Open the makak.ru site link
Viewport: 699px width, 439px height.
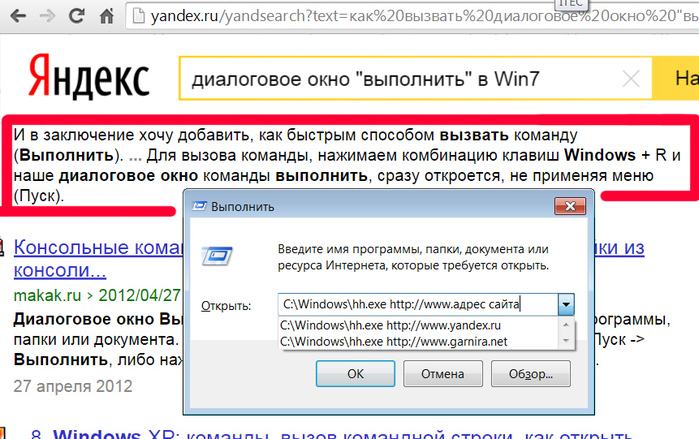(x=47, y=295)
